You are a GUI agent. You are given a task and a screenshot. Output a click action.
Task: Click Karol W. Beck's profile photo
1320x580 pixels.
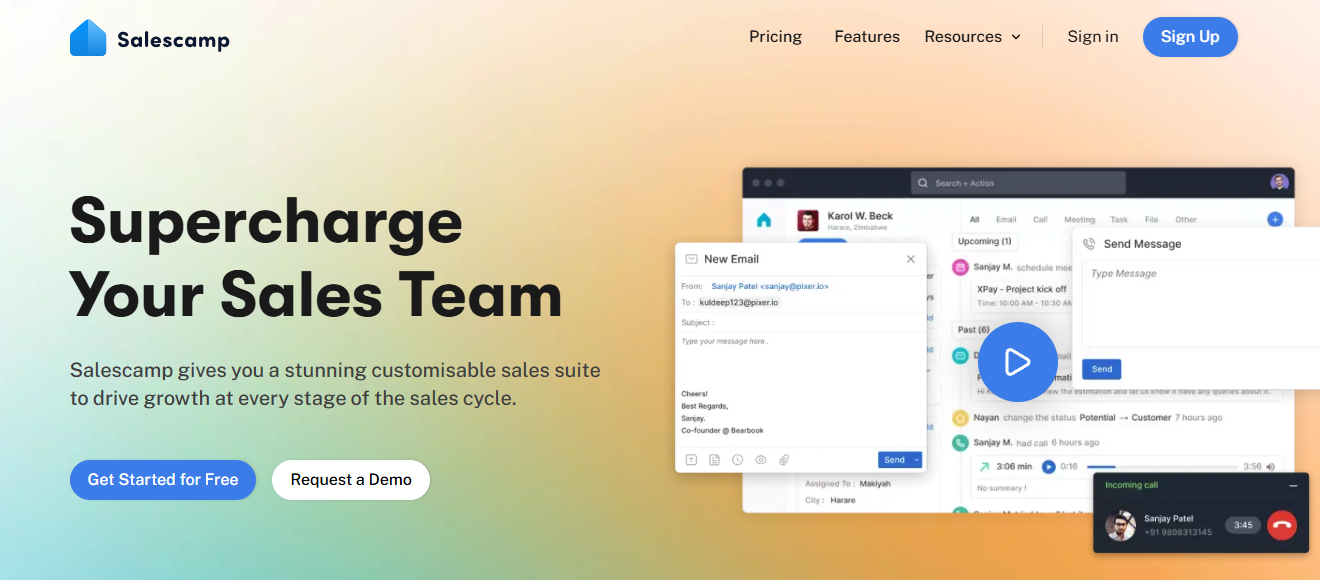808,221
